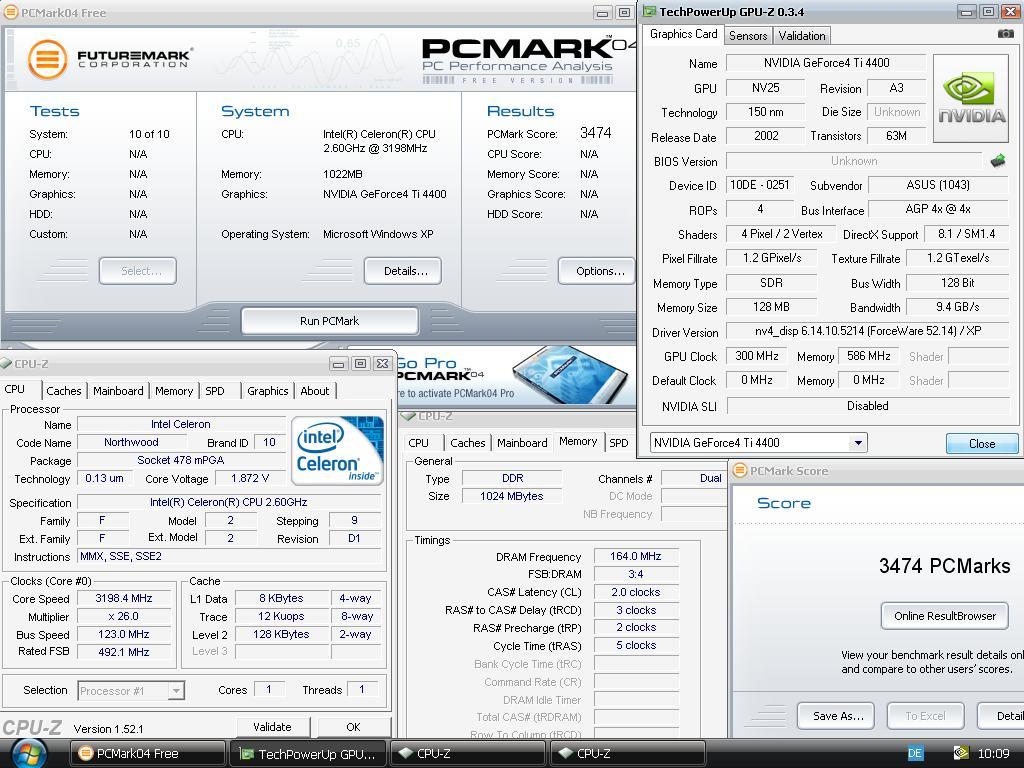Open the About tab in CPU-Z

pyautogui.click(x=315, y=391)
